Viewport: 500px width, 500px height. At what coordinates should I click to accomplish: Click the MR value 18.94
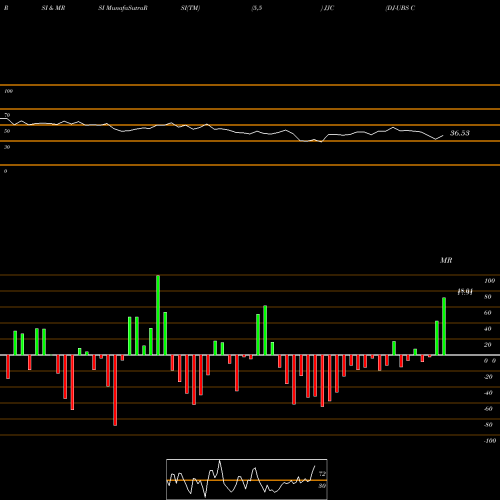pyautogui.click(x=465, y=292)
